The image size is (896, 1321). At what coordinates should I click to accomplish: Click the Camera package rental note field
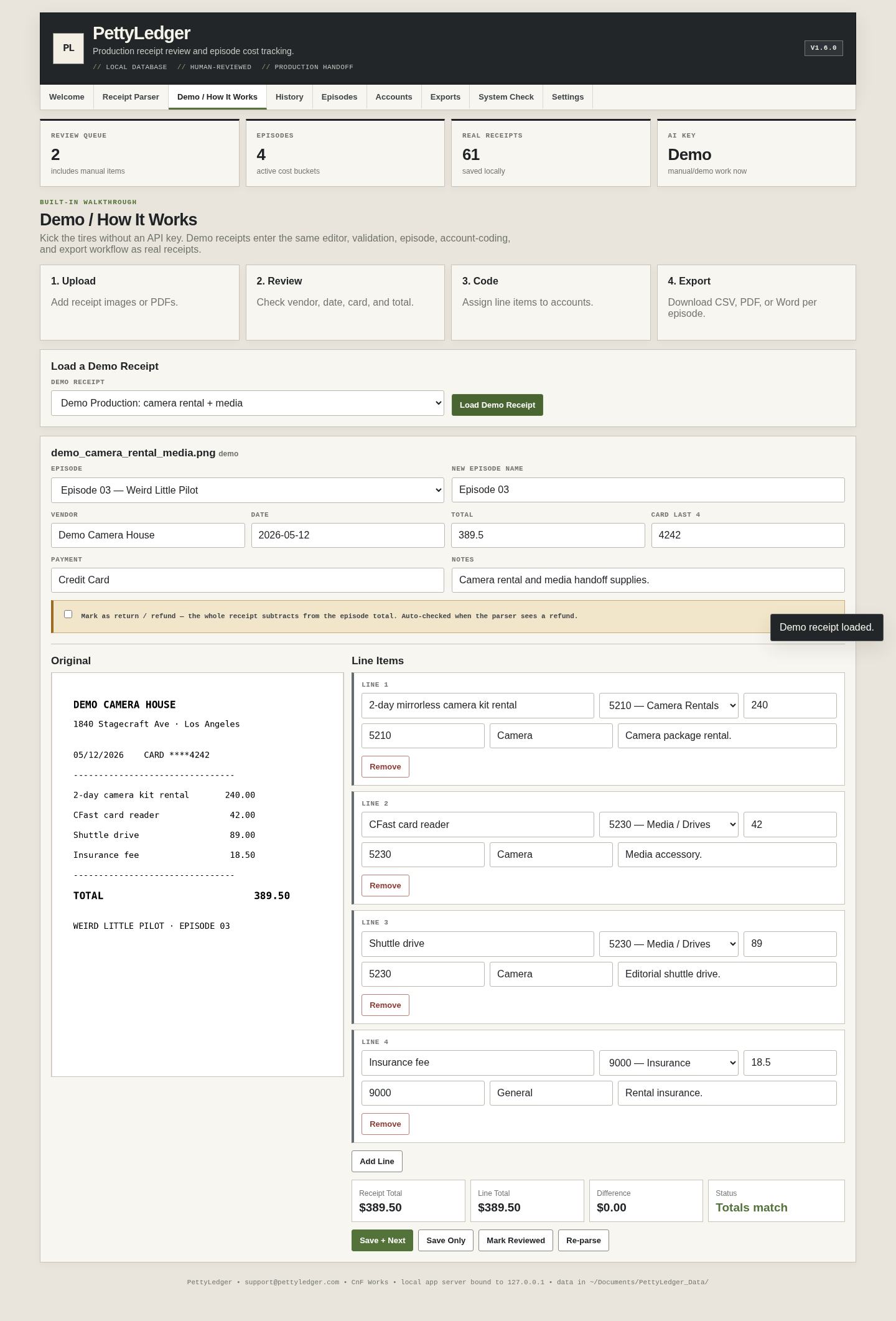pyautogui.click(x=727, y=736)
